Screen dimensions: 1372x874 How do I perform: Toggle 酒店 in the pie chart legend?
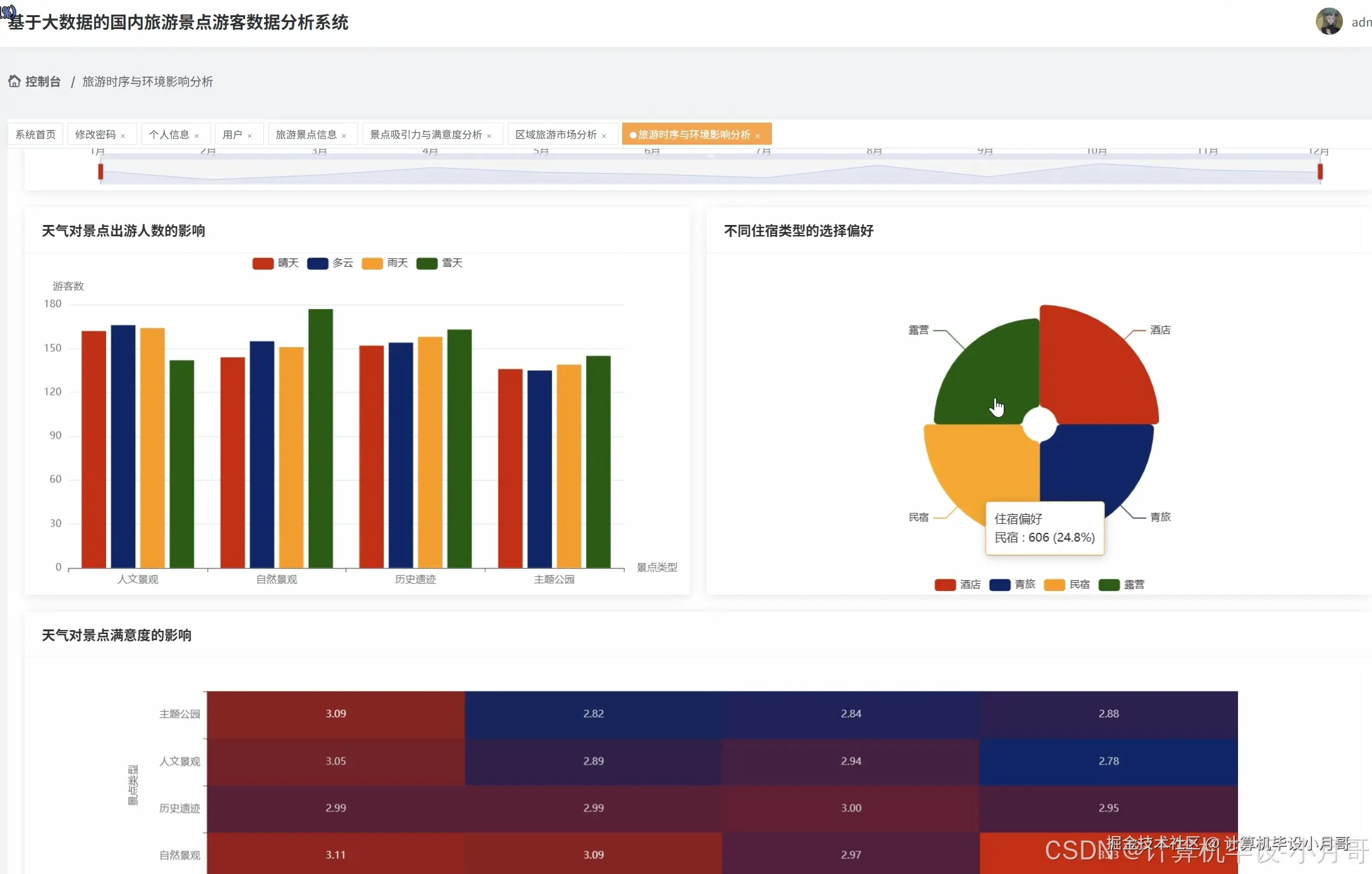(945, 585)
